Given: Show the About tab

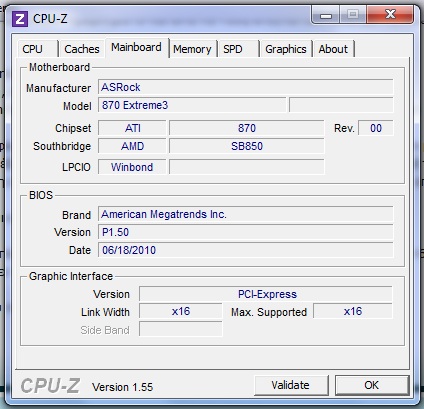Looking at the screenshot, I should pos(333,49).
